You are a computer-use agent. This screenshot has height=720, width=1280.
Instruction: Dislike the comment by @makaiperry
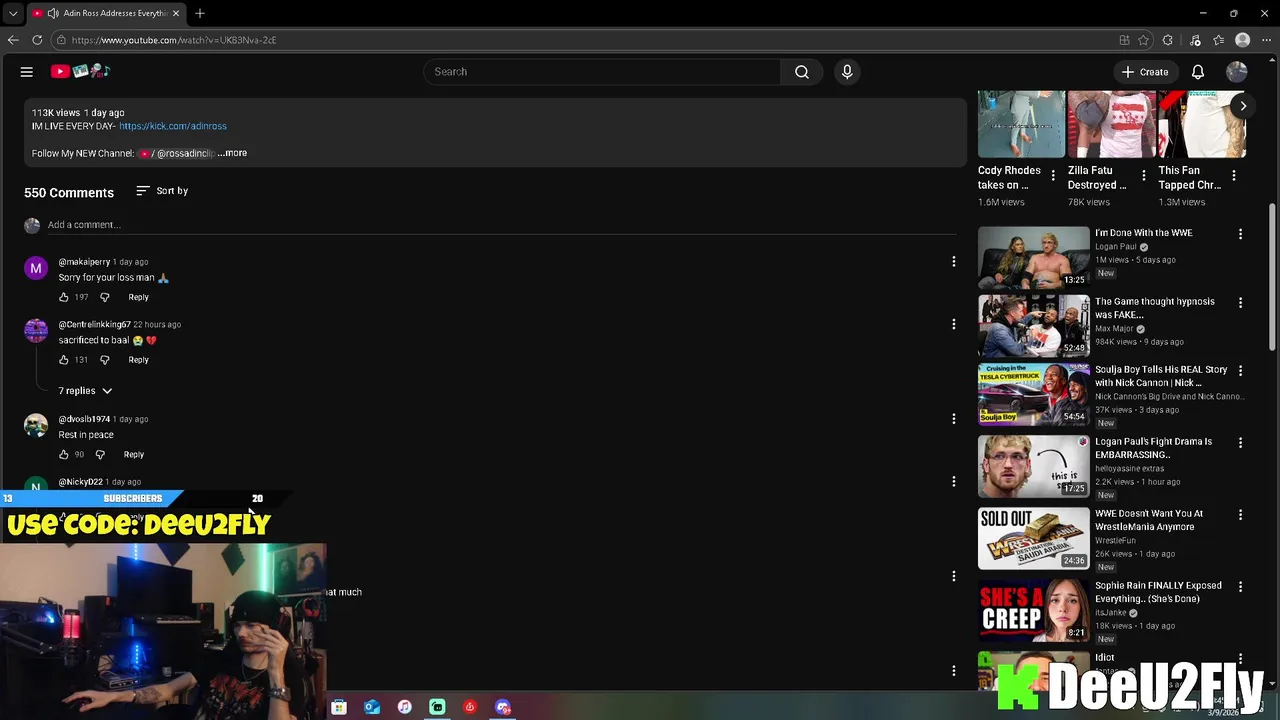pos(104,297)
